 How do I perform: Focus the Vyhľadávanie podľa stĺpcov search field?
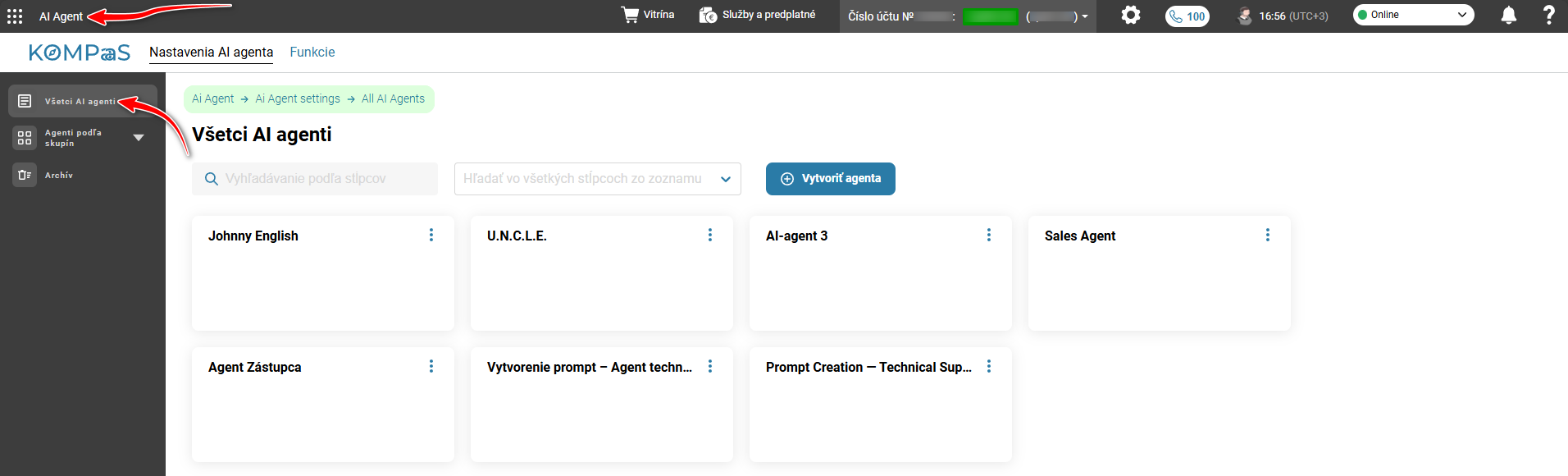click(315, 179)
